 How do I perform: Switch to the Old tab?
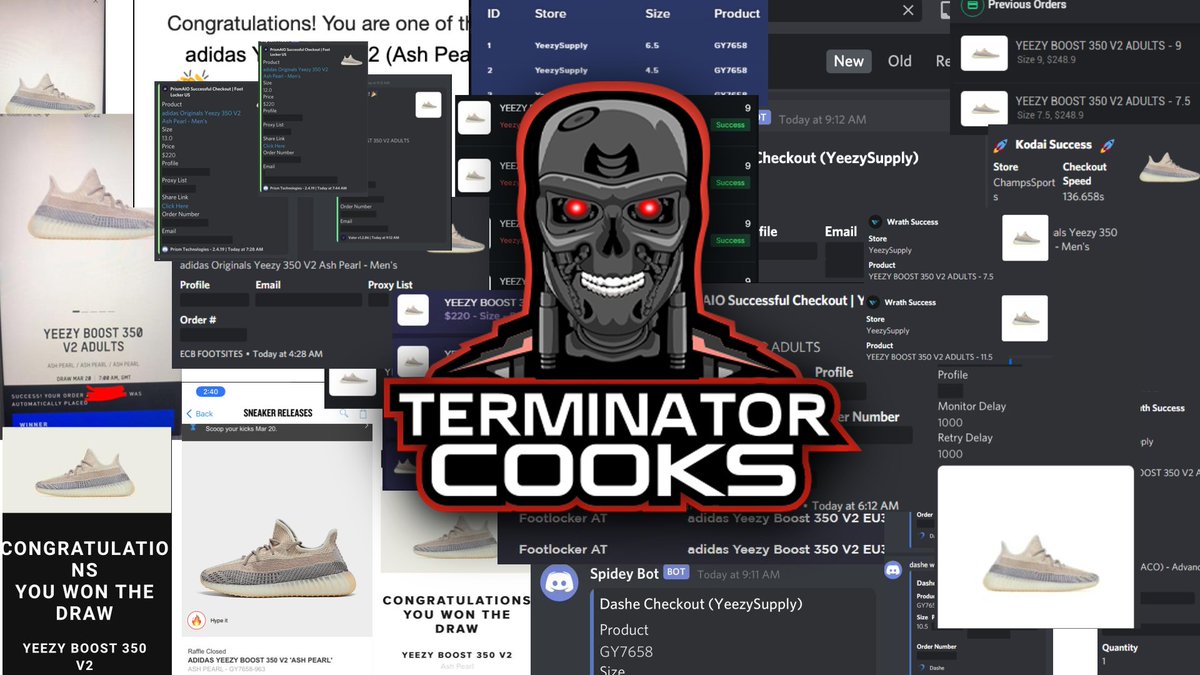[899, 61]
